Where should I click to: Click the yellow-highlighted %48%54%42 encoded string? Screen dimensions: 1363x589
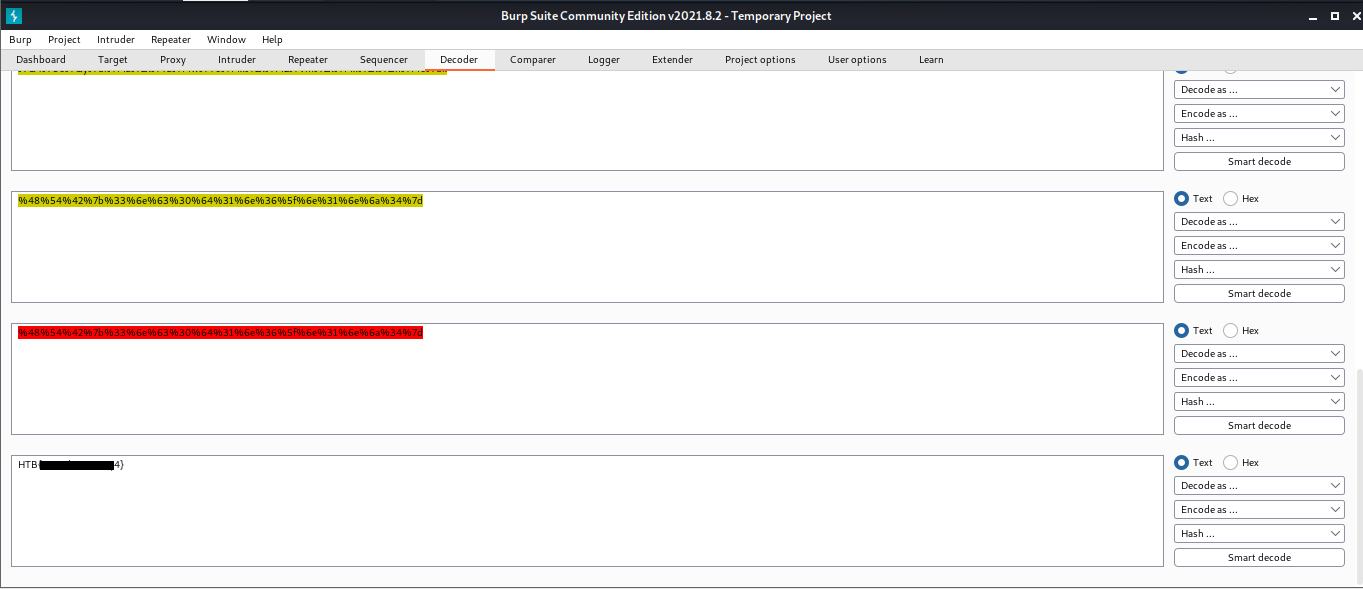pyautogui.click(x=220, y=201)
